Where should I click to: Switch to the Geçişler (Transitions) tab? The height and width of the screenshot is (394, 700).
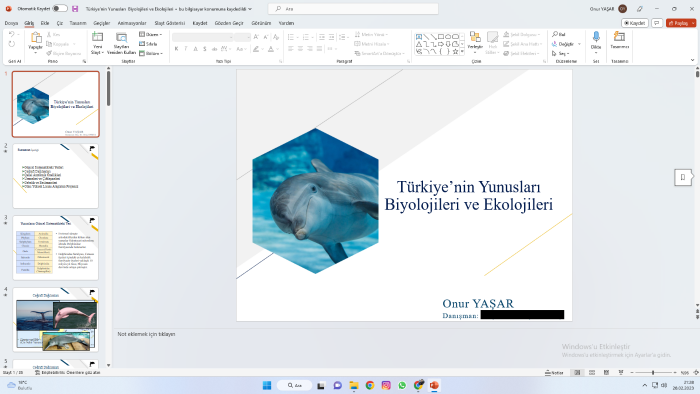tap(102, 23)
